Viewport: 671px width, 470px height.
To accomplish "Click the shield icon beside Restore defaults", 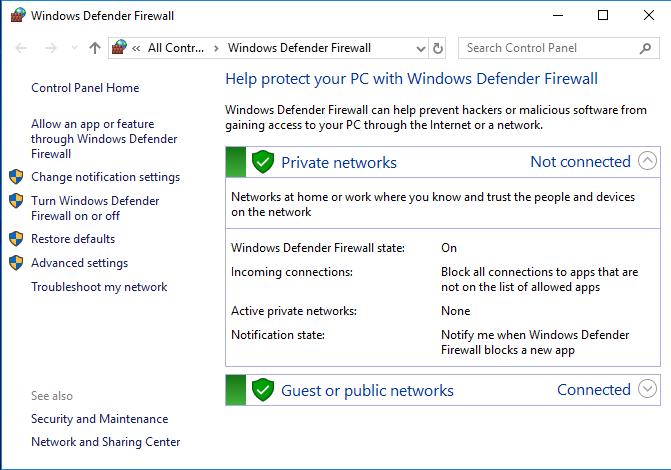I will coord(16,239).
